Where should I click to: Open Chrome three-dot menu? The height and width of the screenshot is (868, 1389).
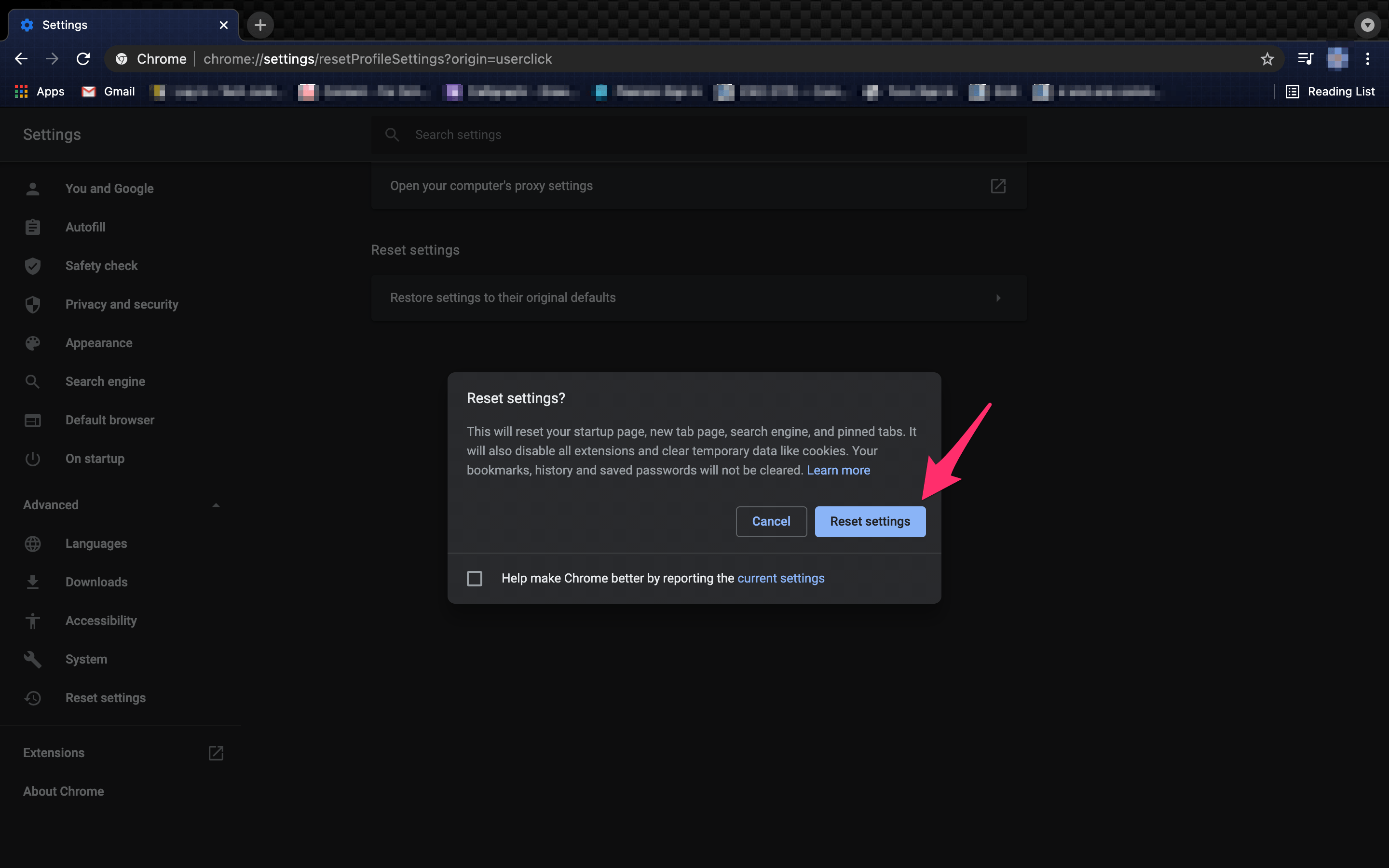[1368, 58]
